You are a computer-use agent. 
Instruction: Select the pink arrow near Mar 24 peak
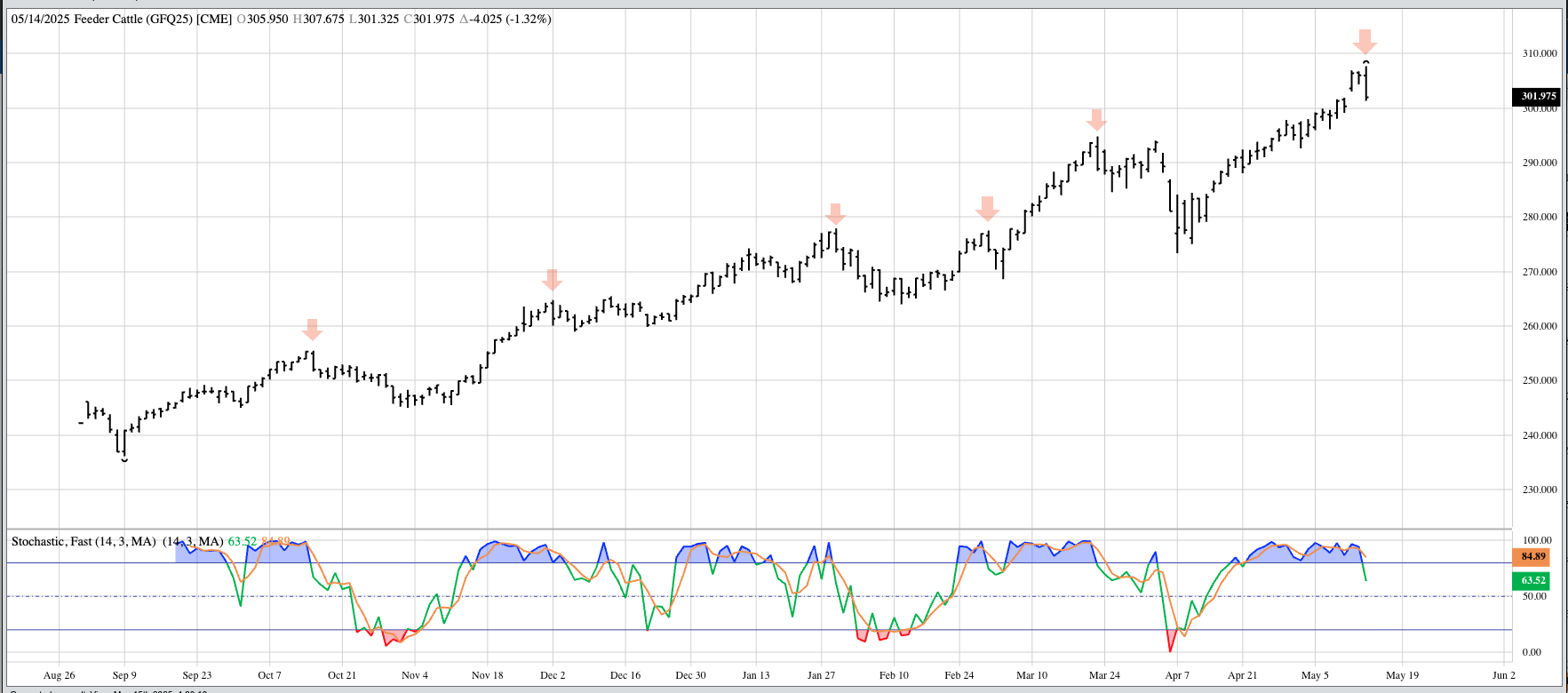tap(1097, 120)
